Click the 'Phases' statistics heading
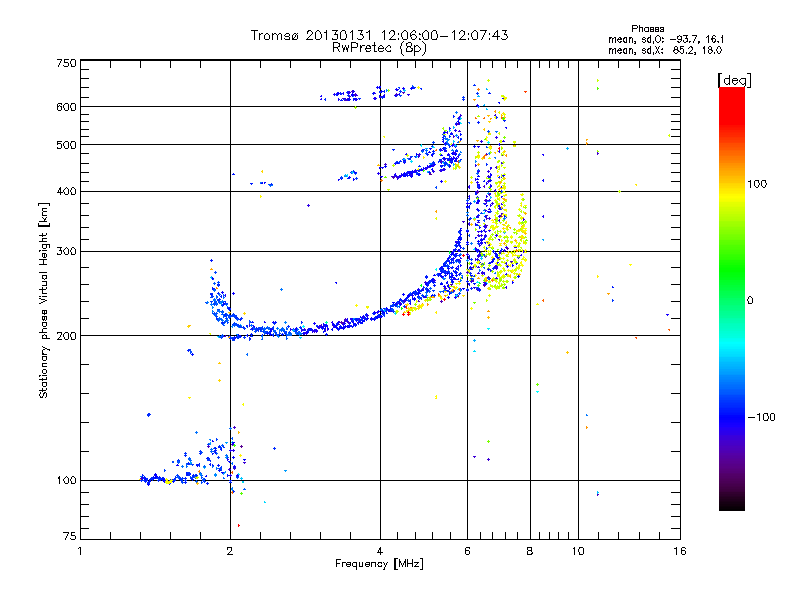Viewport: 800px width, 600px height. pyautogui.click(x=647, y=29)
